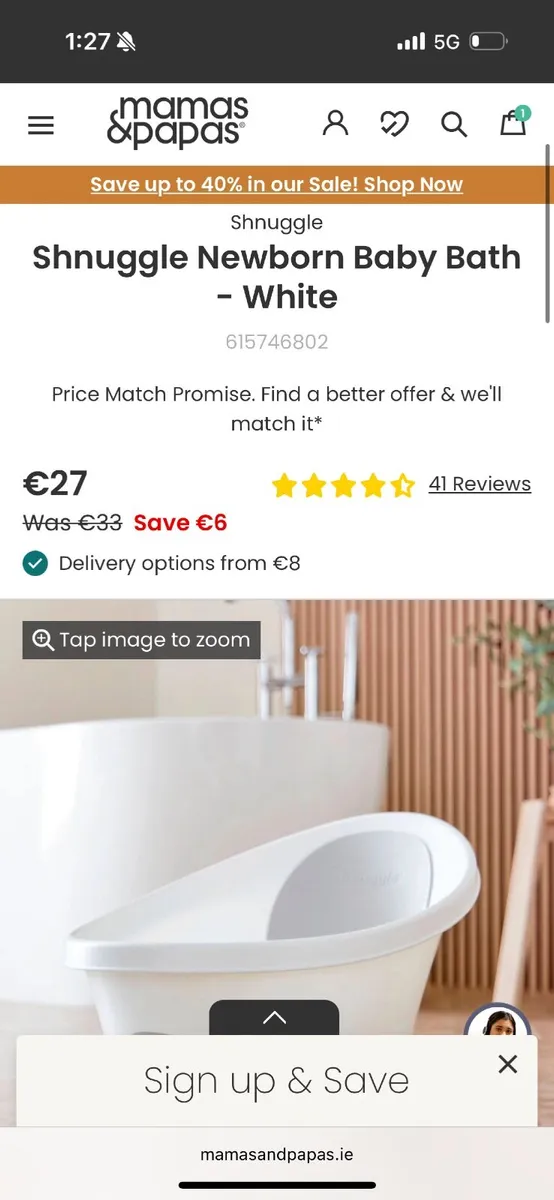Click the star rating display

[x=343, y=486]
